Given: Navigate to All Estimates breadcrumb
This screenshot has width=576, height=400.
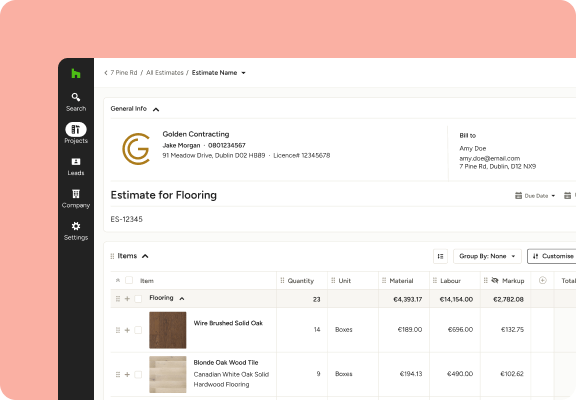Looking at the screenshot, I should [x=165, y=73].
